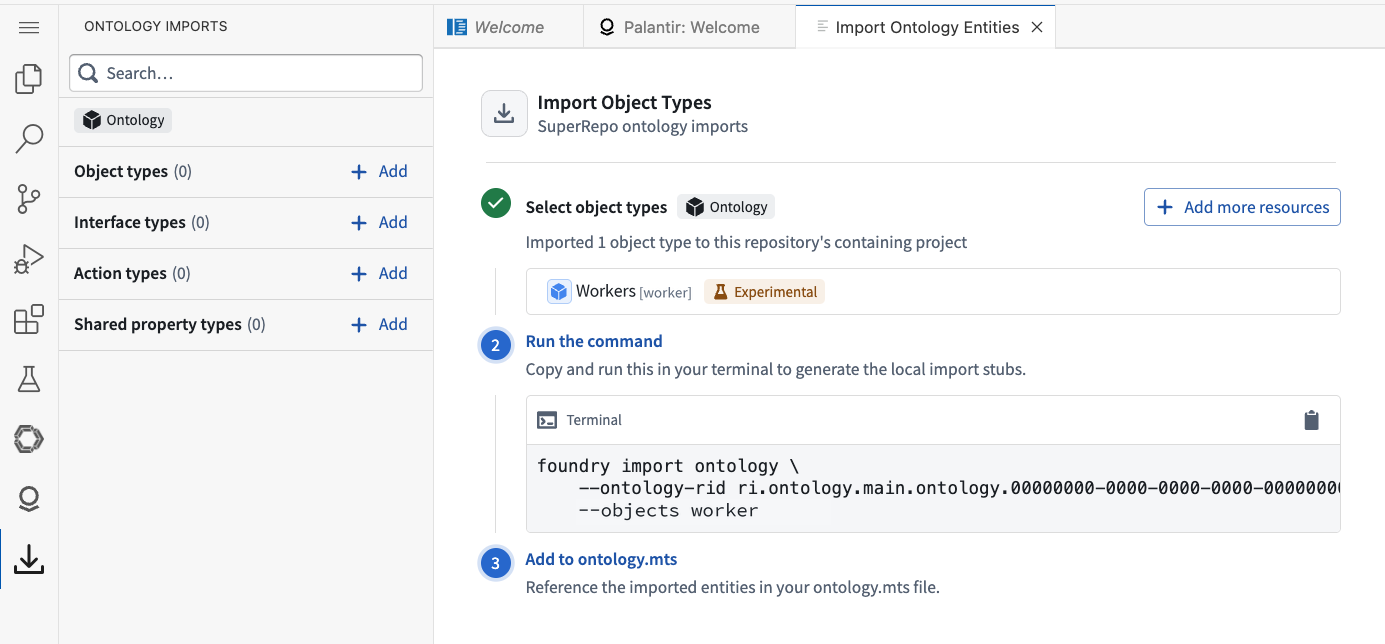
Task: Switch to the Welcome tab
Action: [x=509, y=27]
